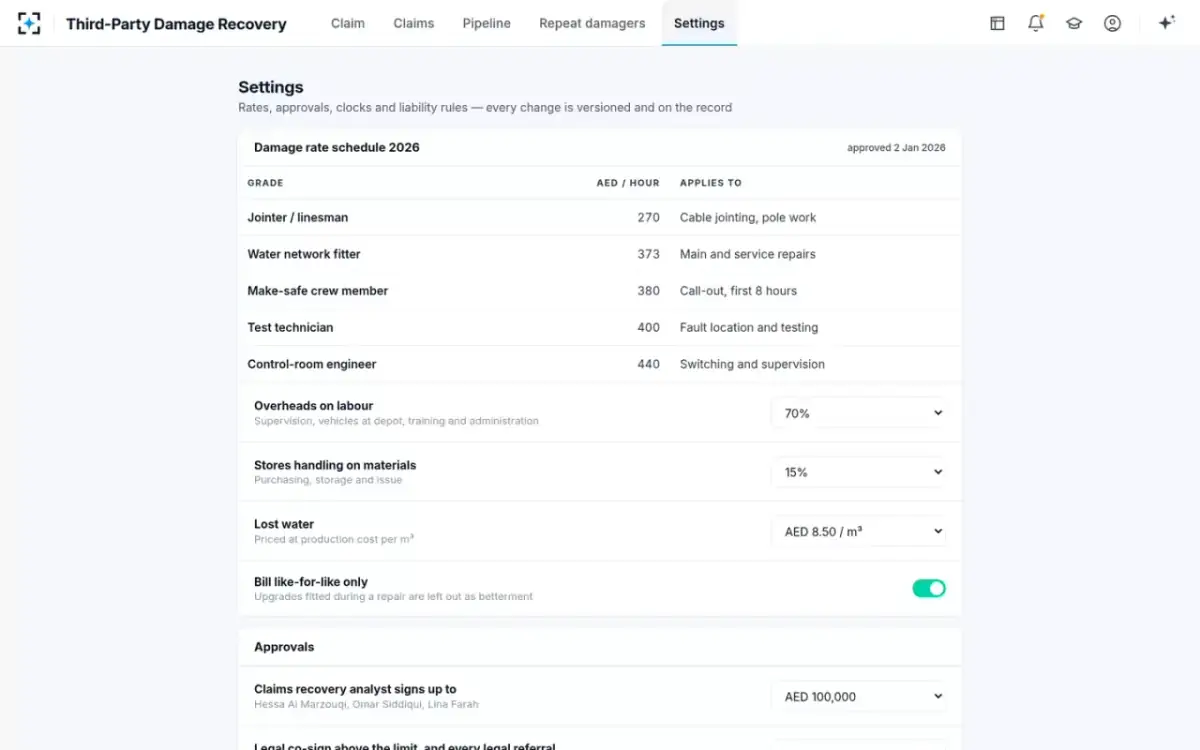
Task: Change the Lost water price dropdown
Action: 858,531
